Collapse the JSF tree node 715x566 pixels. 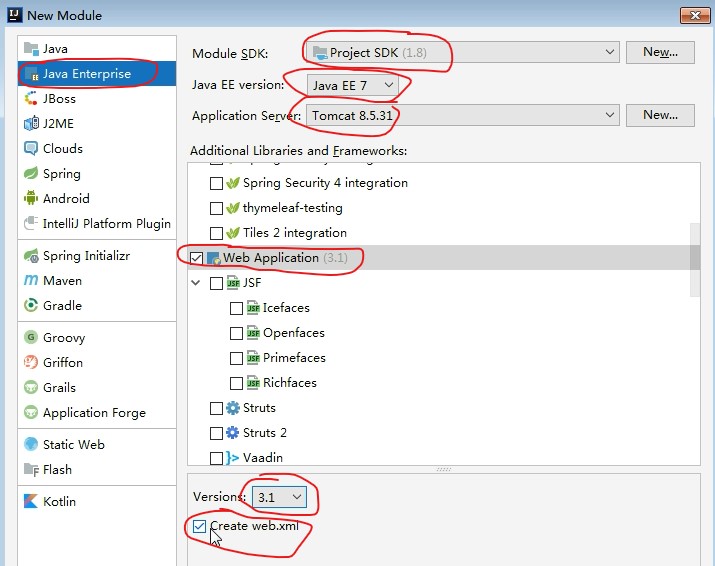tap(196, 283)
